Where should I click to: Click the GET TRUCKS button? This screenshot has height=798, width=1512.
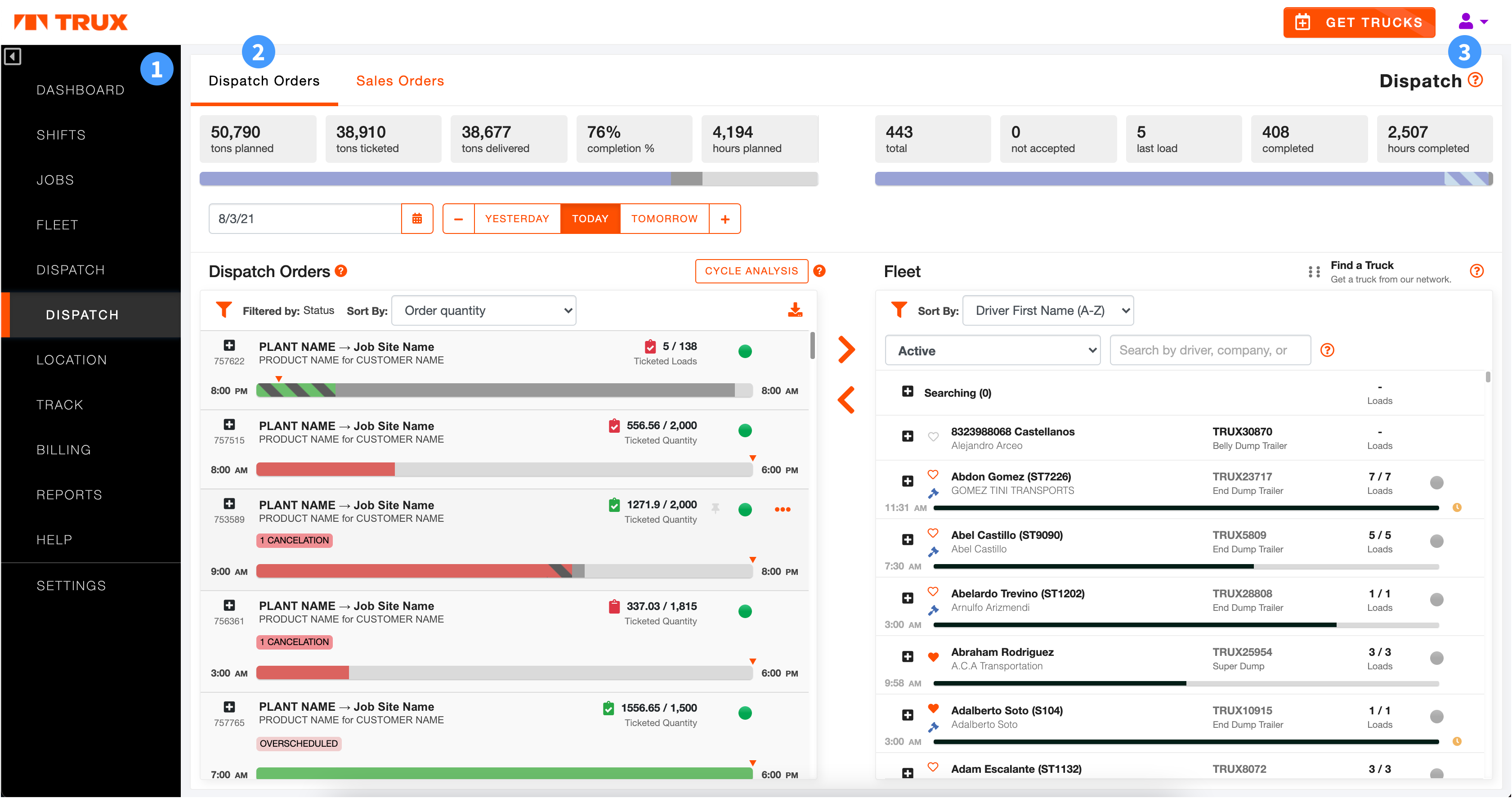click(1359, 22)
